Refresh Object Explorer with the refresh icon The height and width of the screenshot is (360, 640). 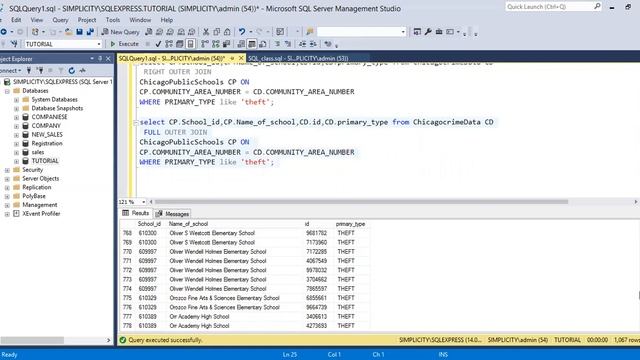click(72, 71)
